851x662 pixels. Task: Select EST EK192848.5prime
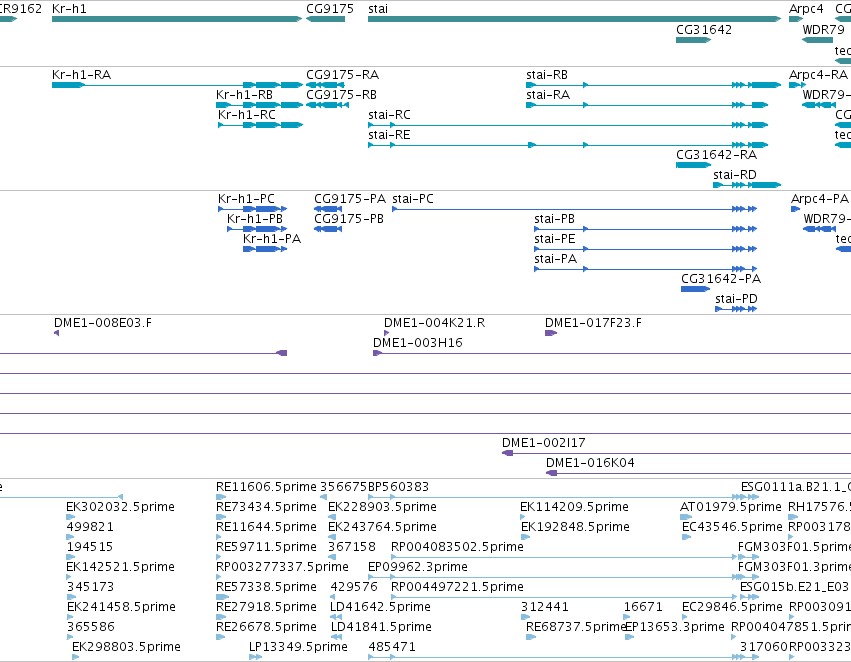(525, 537)
